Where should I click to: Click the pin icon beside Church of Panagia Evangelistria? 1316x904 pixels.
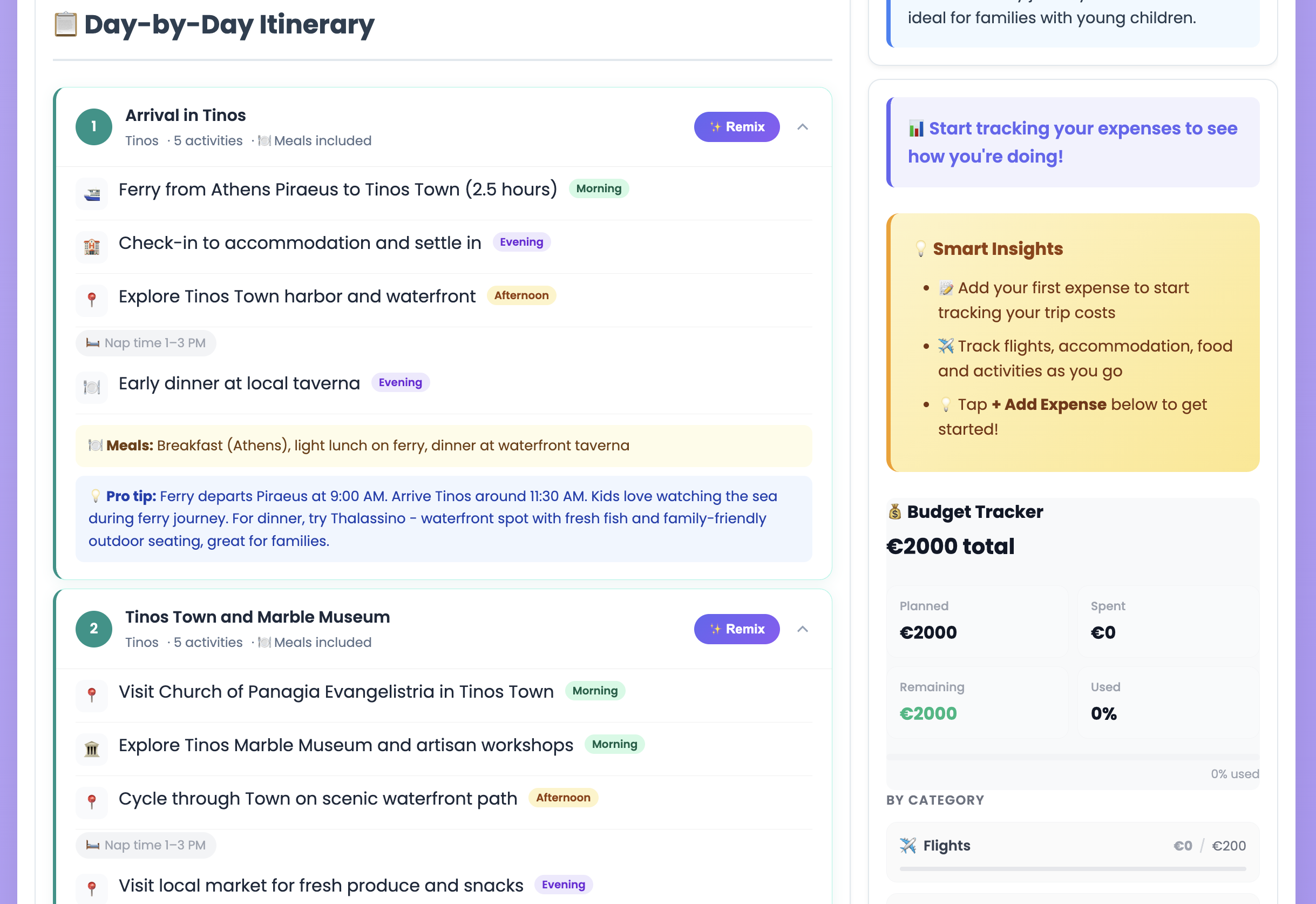point(92,696)
